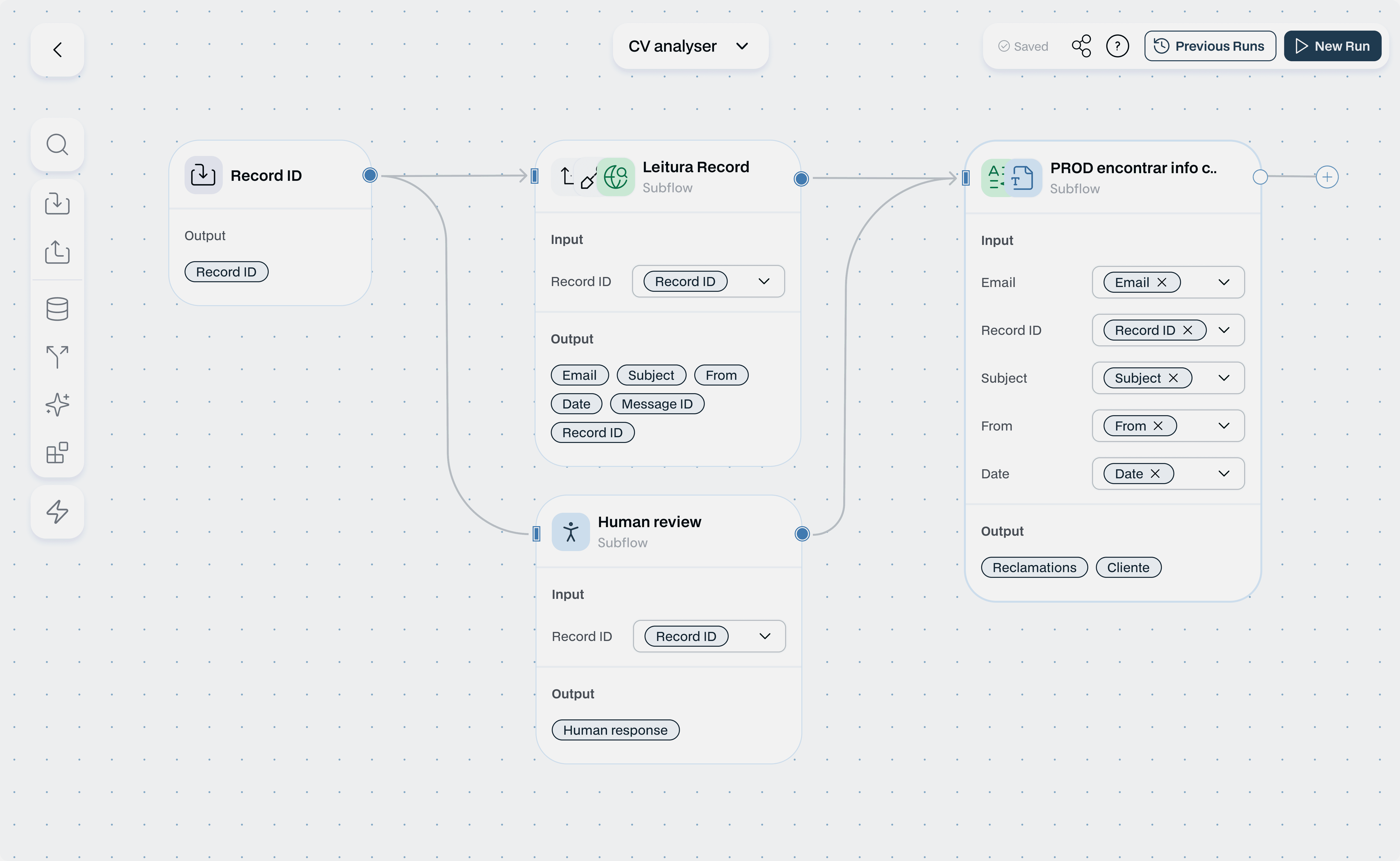
Task: Click the From output tag in Leitura Record
Action: tap(721, 375)
